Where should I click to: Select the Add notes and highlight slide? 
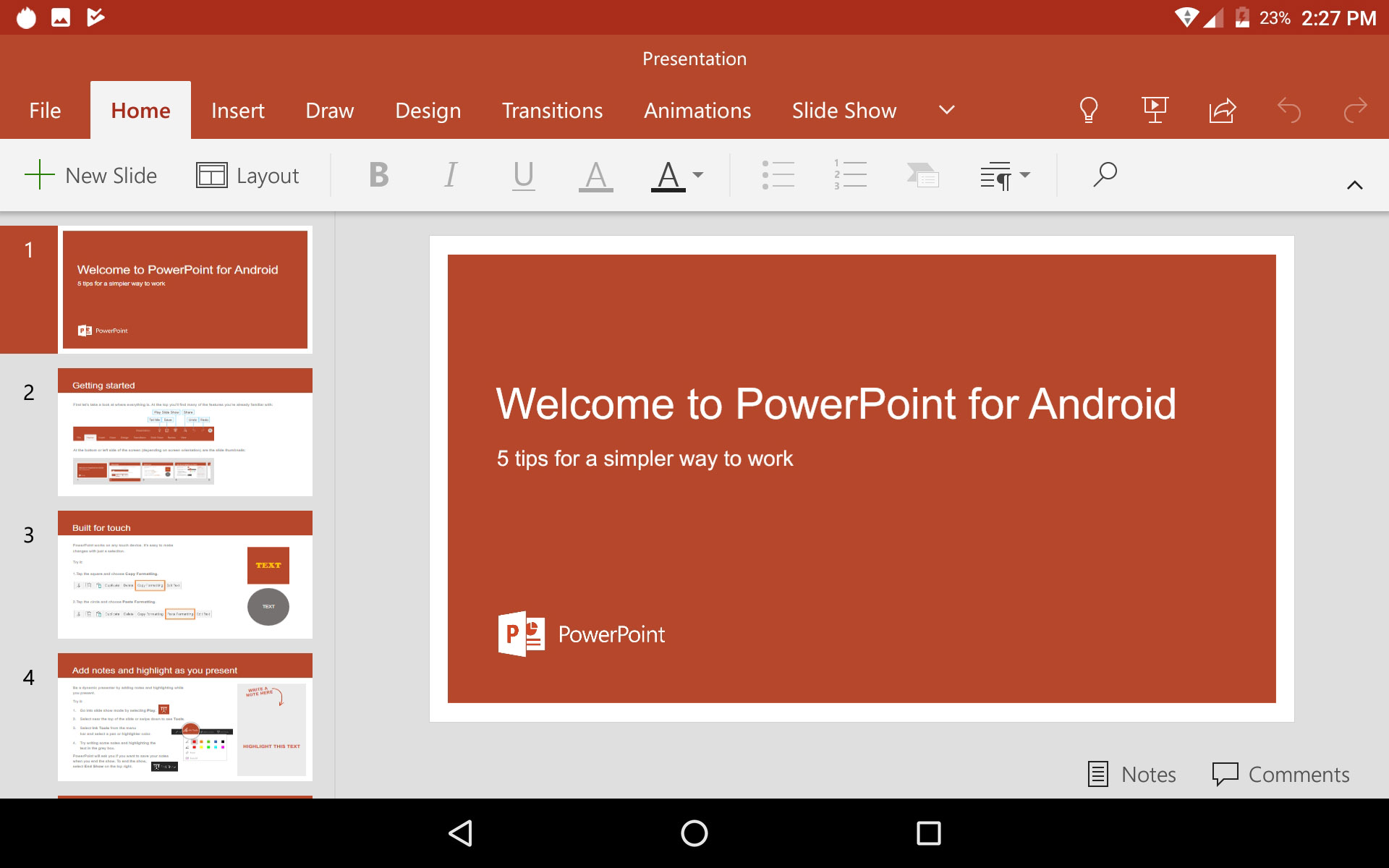pos(185,718)
